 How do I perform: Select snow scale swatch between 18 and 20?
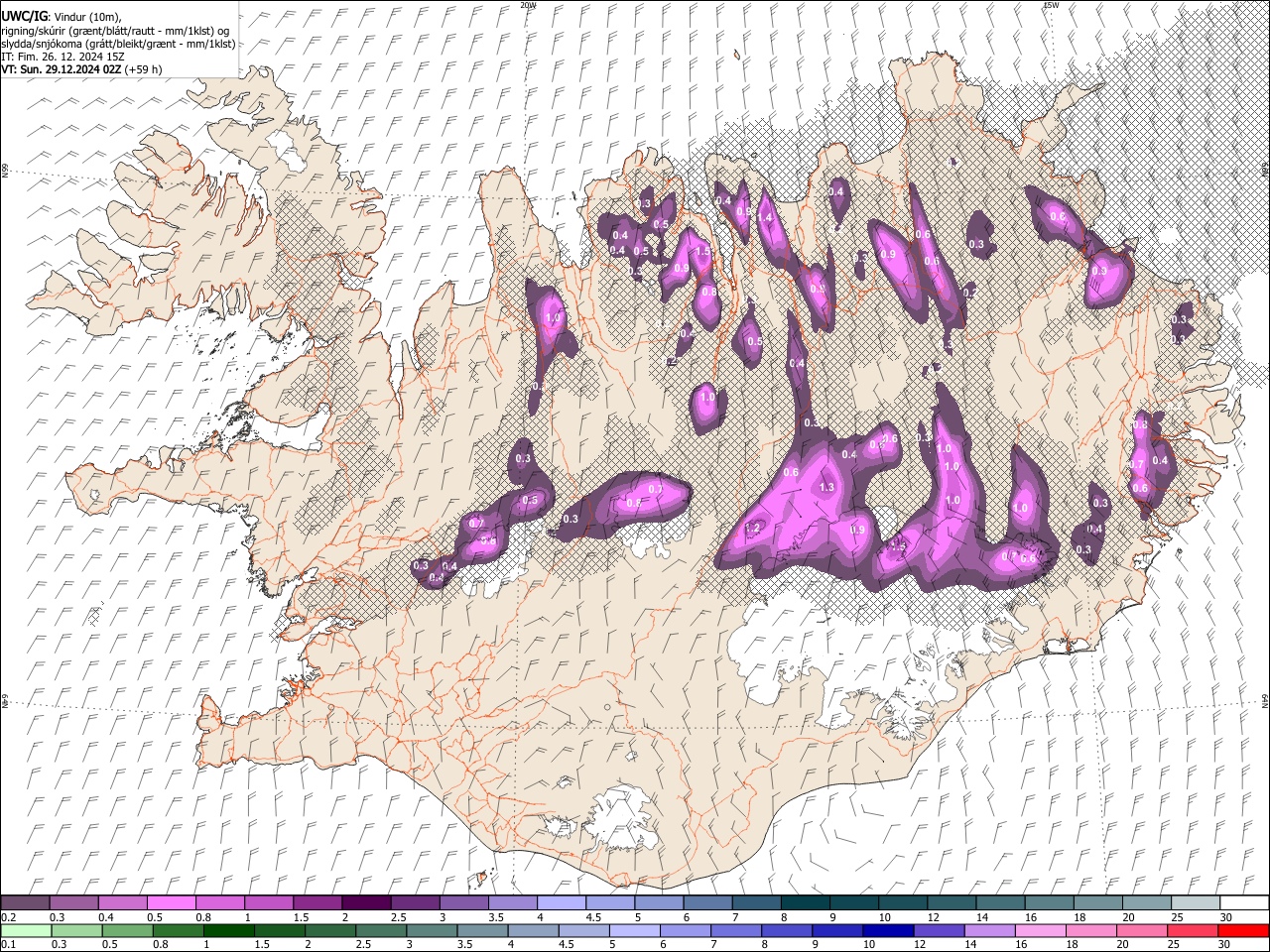(1097, 902)
